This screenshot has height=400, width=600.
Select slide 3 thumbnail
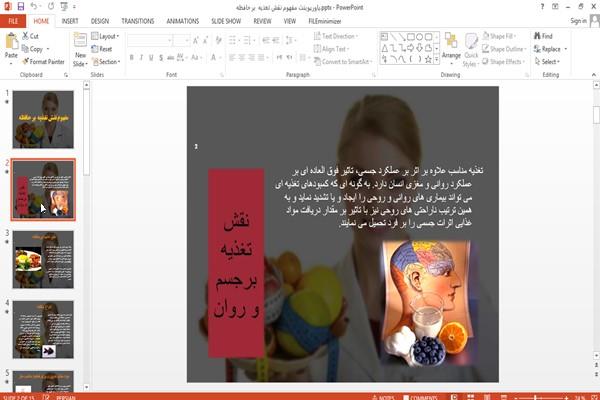click(43, 260)
